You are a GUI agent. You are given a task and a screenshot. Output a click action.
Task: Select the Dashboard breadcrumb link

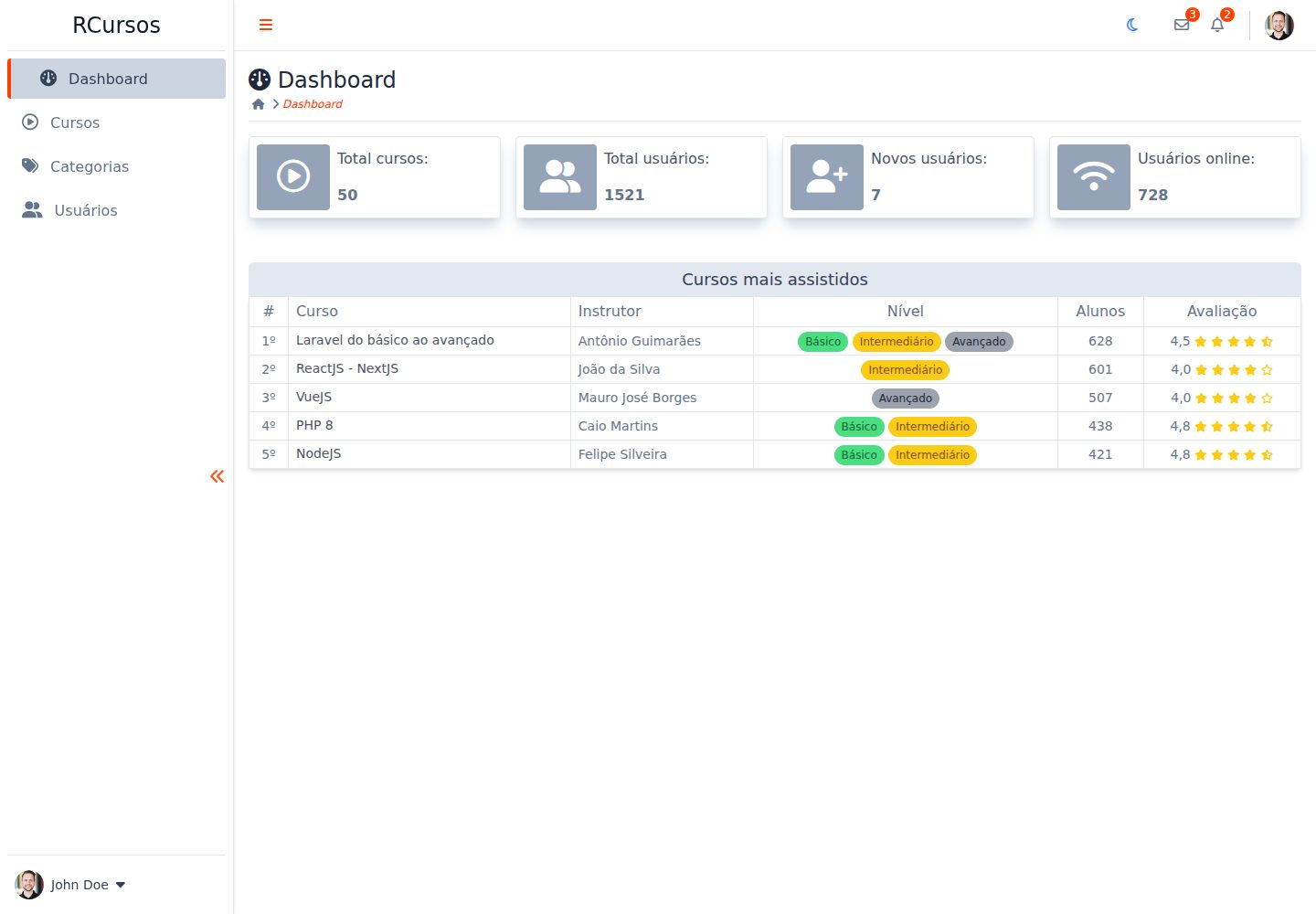[313, 104]
